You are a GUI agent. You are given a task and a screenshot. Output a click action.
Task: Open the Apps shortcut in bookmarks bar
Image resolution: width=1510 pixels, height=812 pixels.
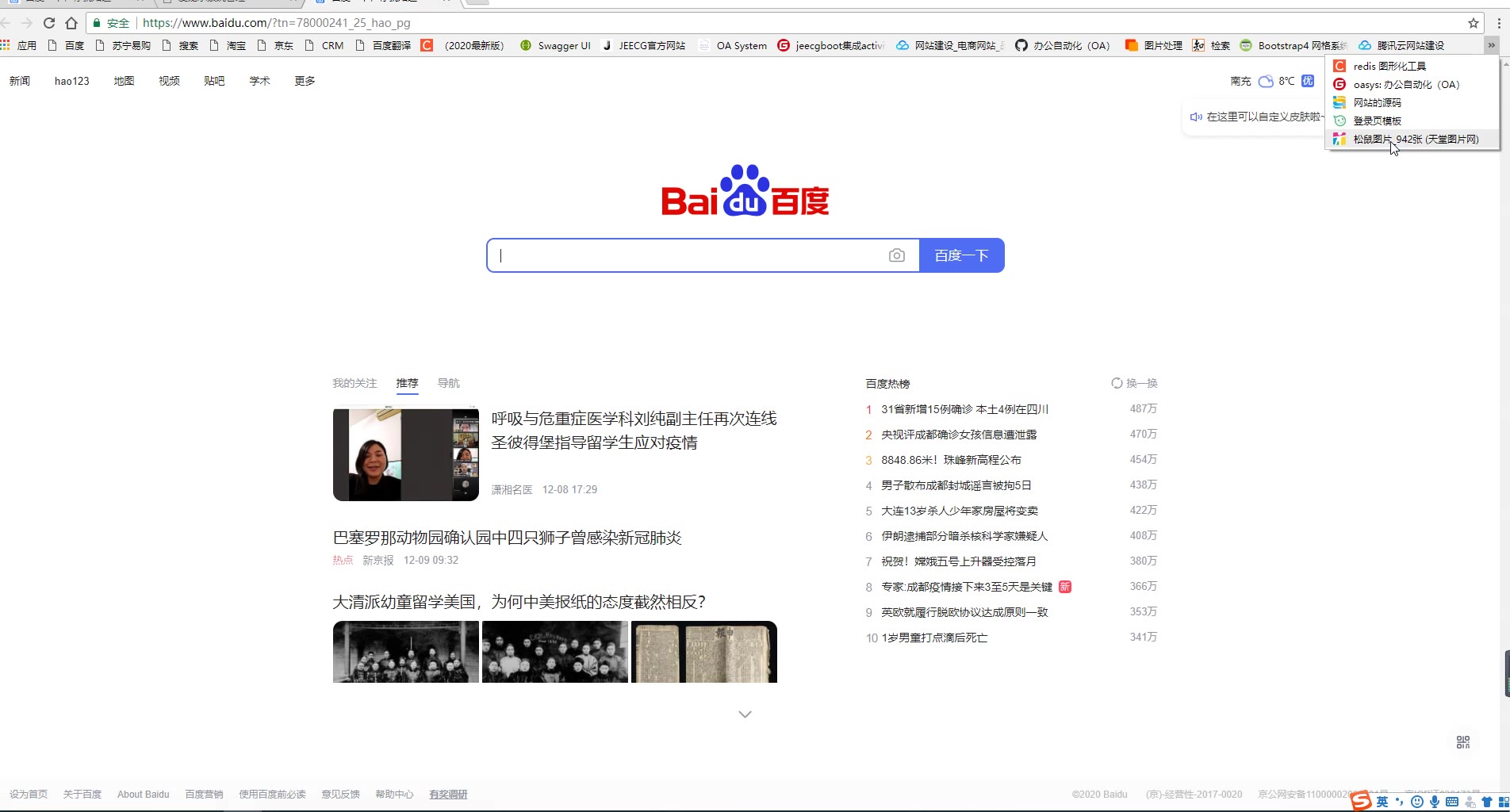[19, 45]
